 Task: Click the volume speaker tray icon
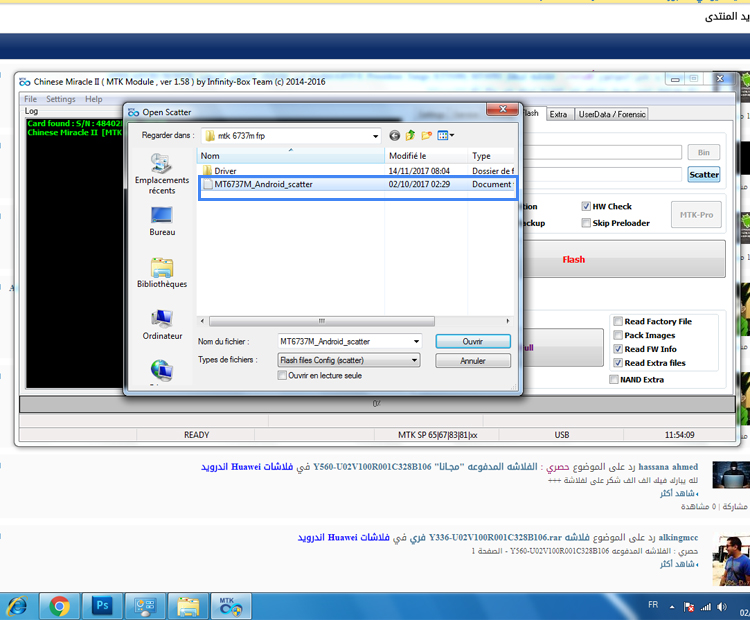pyautogui.click(x=722, y=607)
